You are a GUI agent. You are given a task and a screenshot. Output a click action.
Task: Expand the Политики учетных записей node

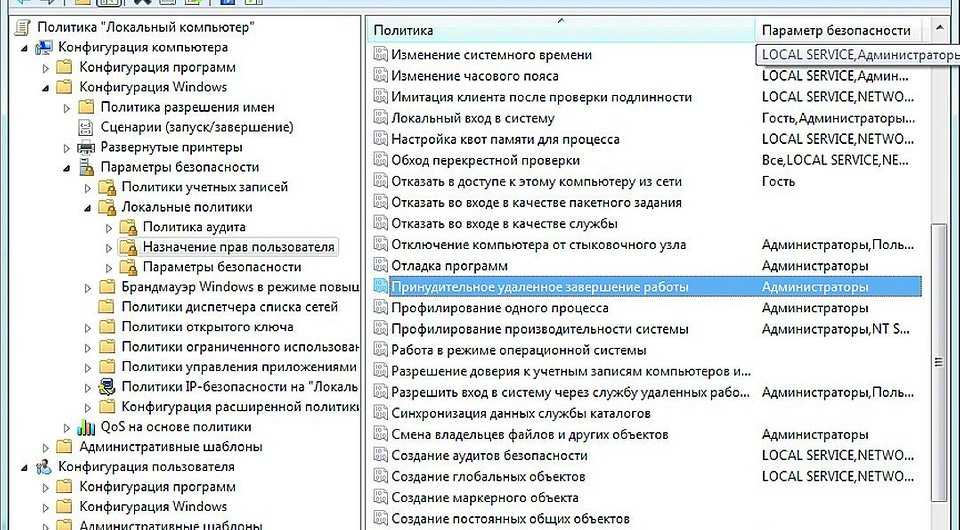[88, 187]
